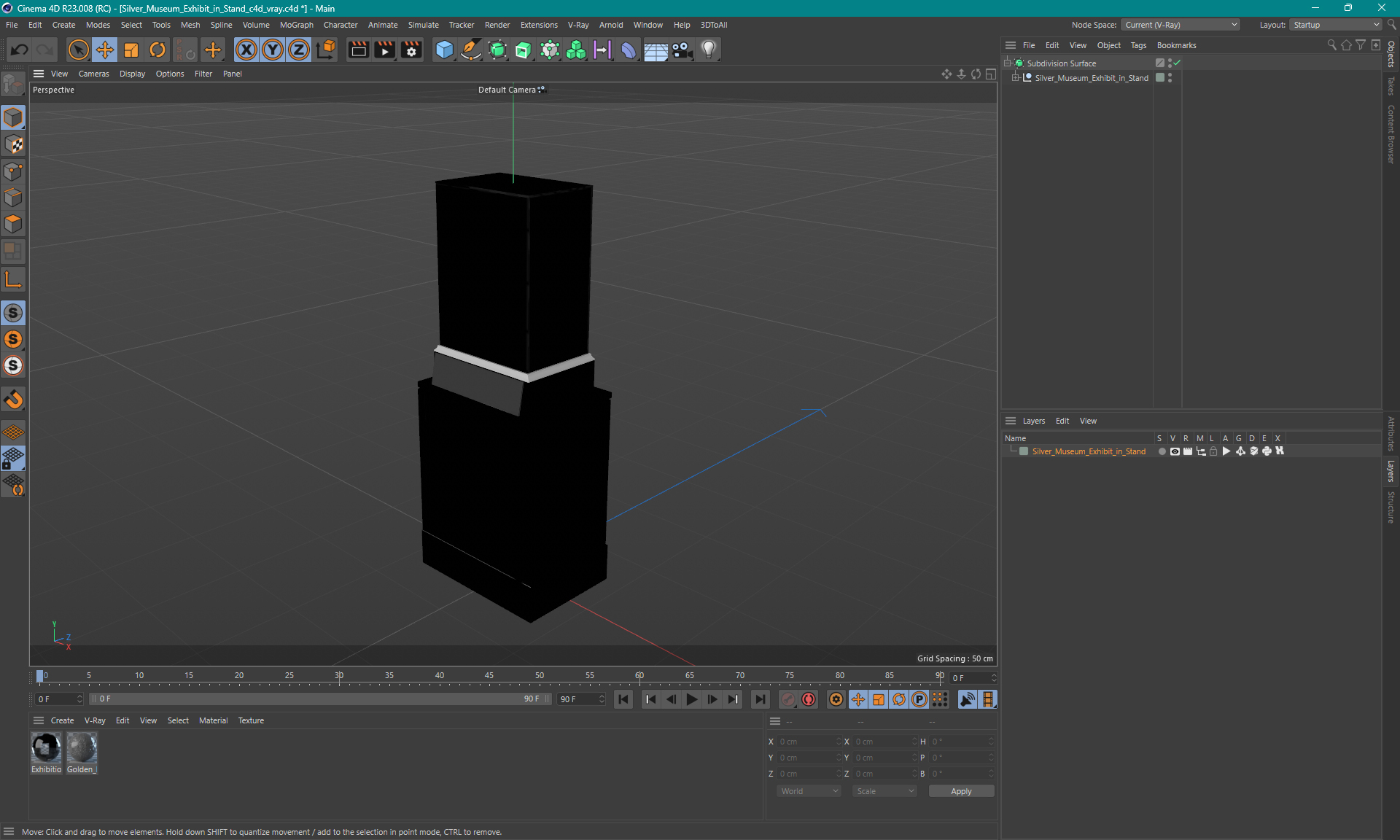
Task: Toggle Autokeying button
Action: pos(809,699)
